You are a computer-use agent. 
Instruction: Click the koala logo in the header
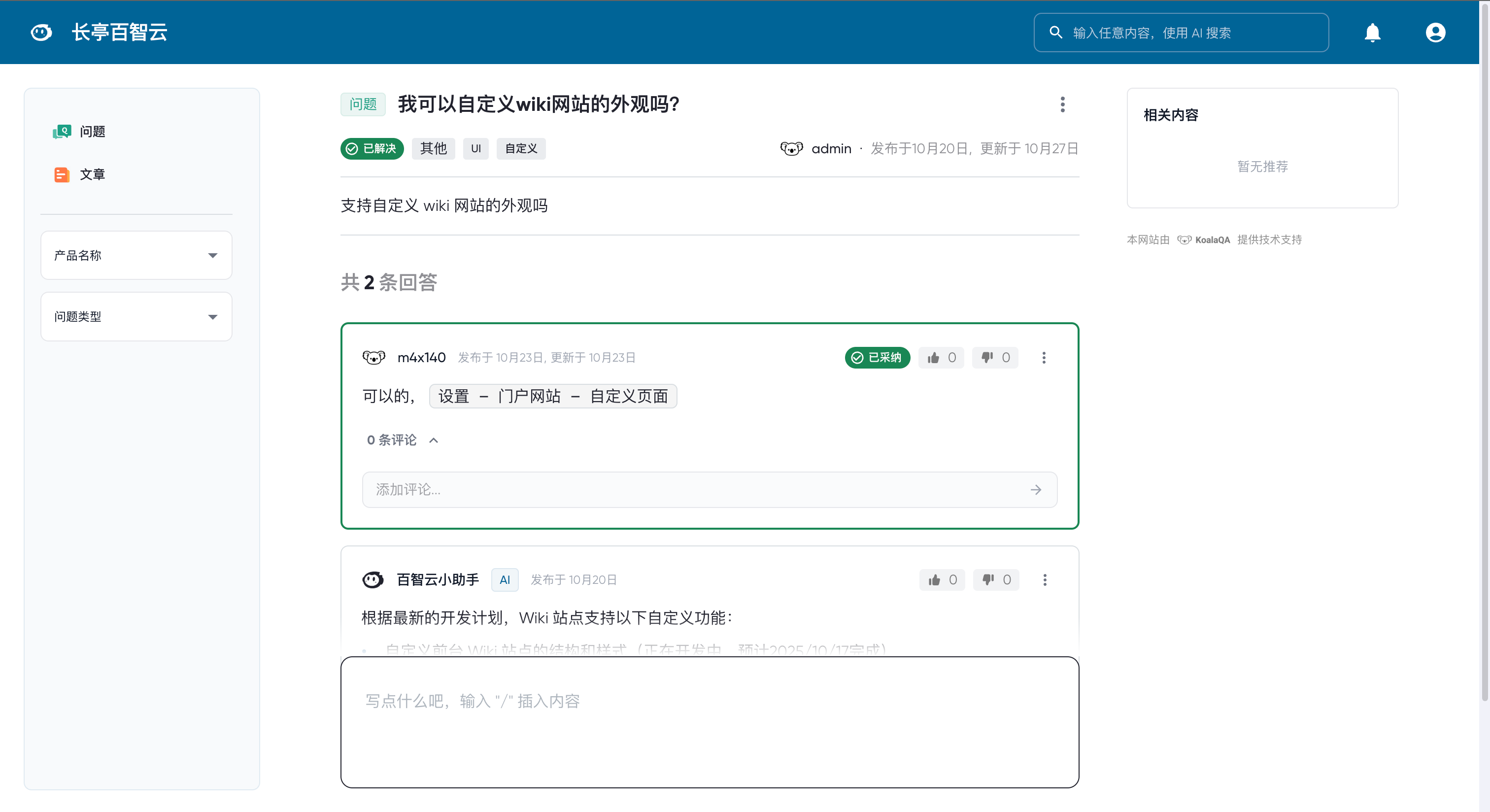click(x=40, y=32)
